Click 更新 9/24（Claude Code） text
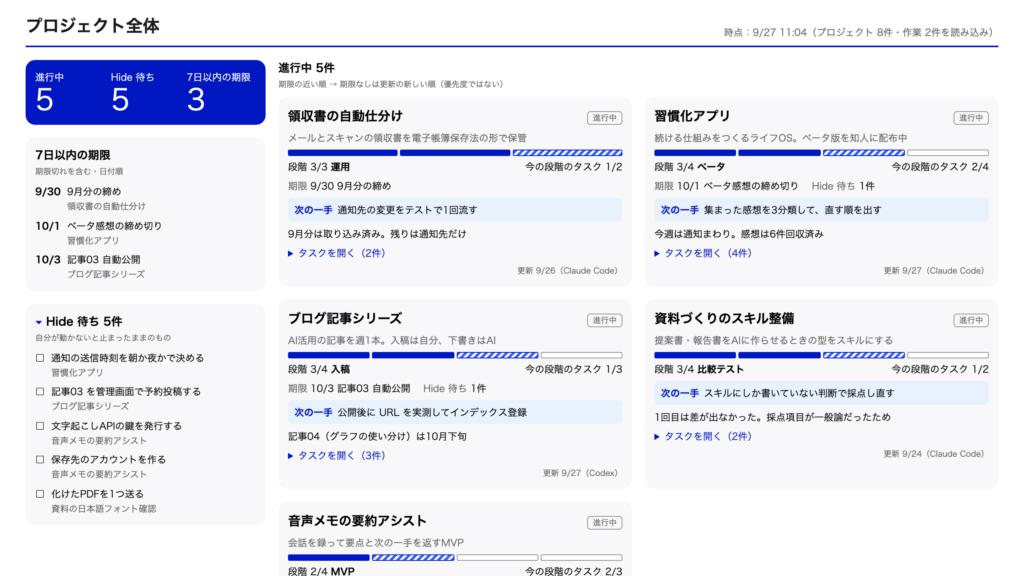Viewport: 1024px width, 576px height. tap(933, 453)
